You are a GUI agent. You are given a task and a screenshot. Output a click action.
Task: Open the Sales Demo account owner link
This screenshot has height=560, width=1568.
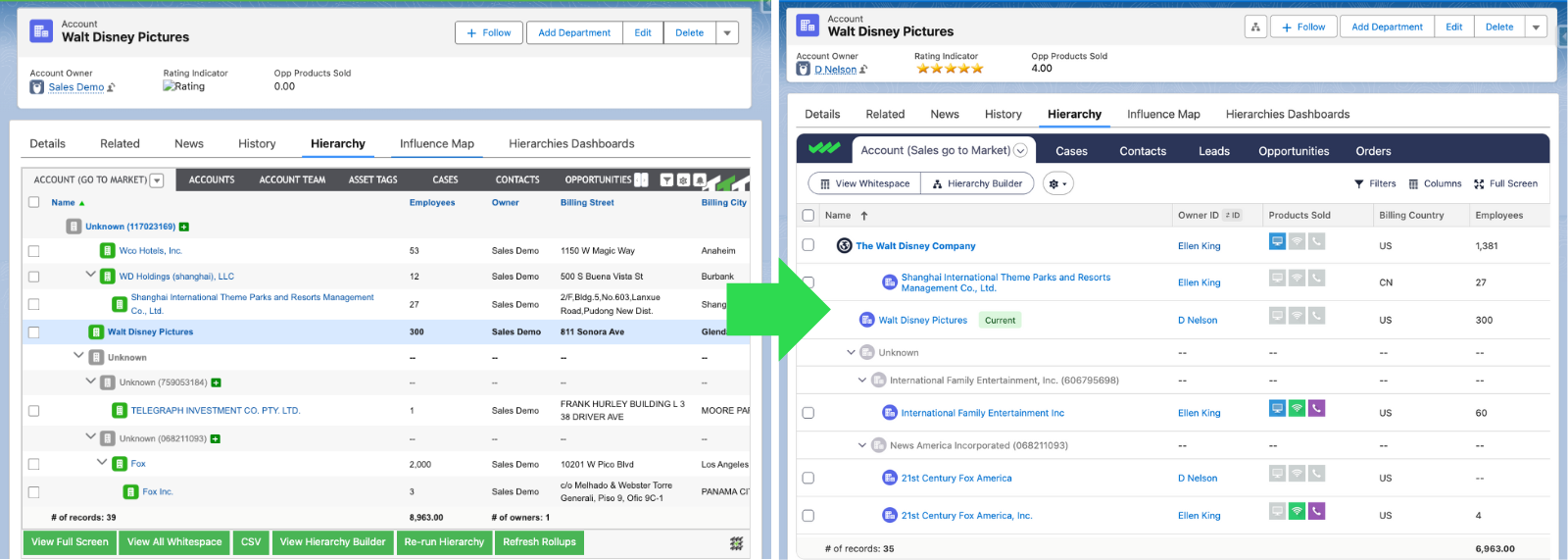(76, 87)
